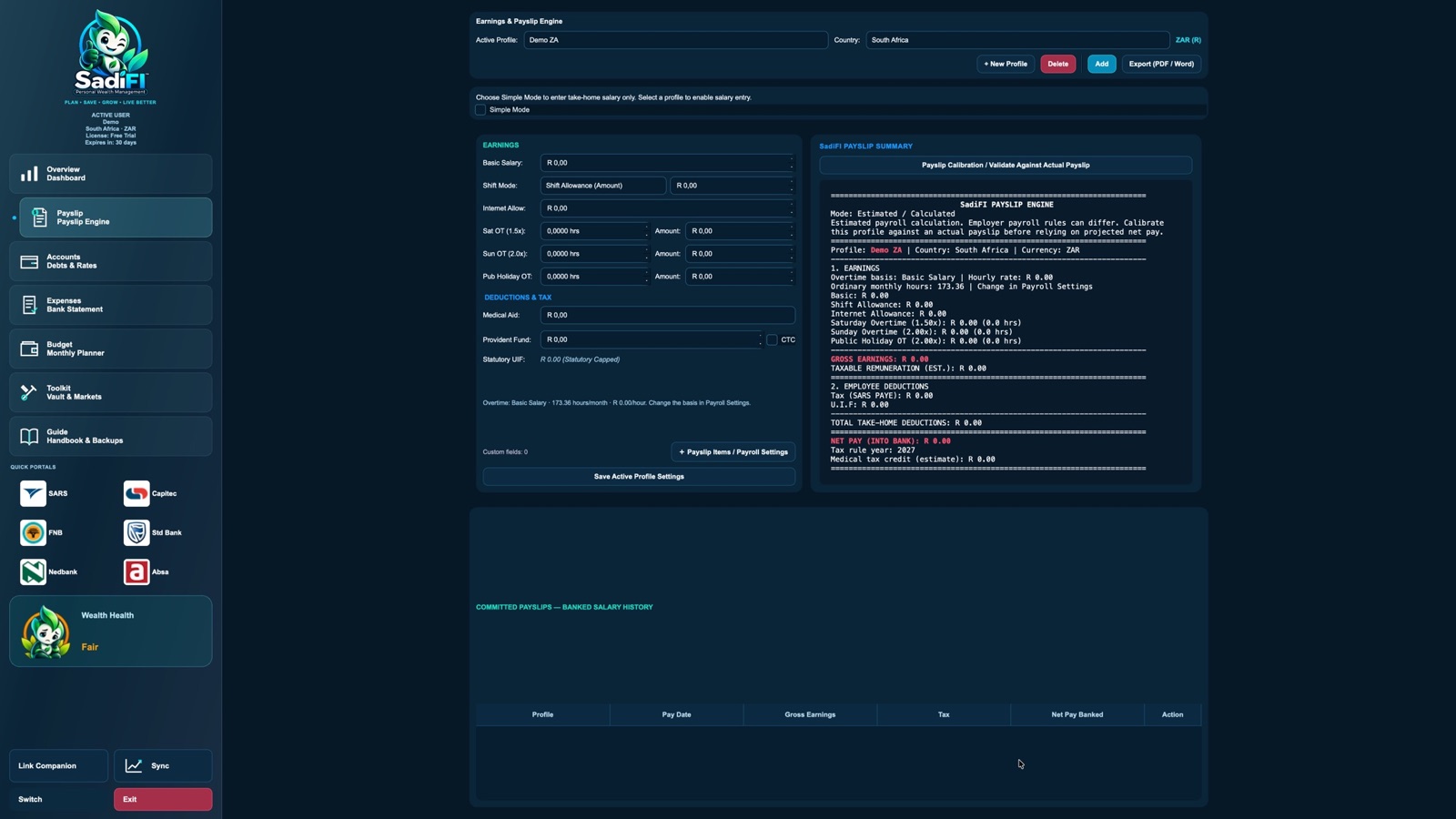Open the FNB quick portal icon
Viewport: 1456px width, 819px height.
pyautogui.click(x=33, y=532)
